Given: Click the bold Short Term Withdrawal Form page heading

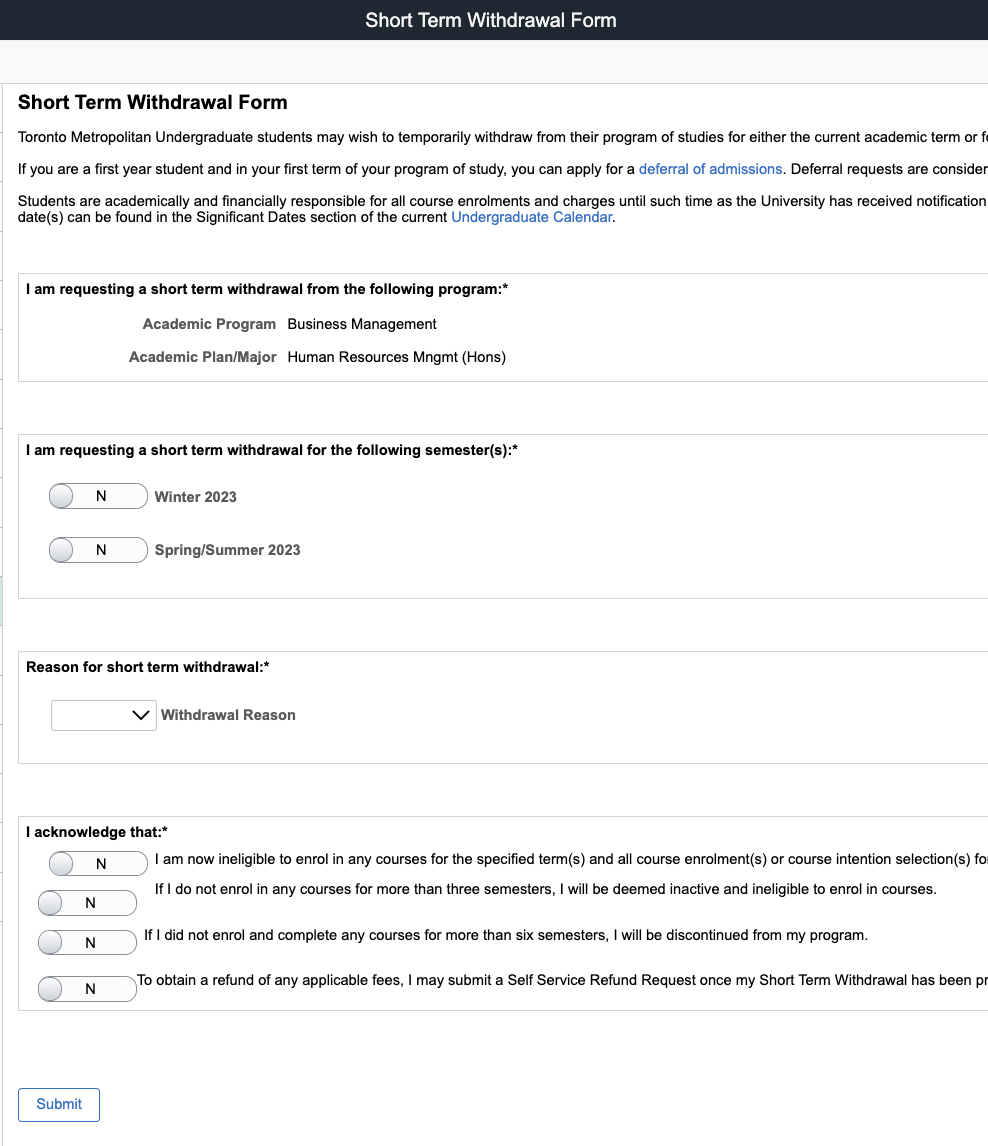Looking at the screenshot, I should [153, 102].
